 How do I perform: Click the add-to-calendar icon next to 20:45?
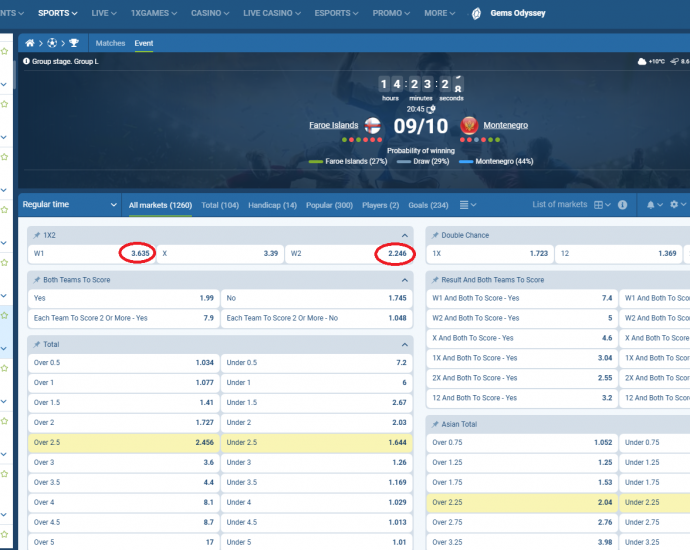coord(431,109)
